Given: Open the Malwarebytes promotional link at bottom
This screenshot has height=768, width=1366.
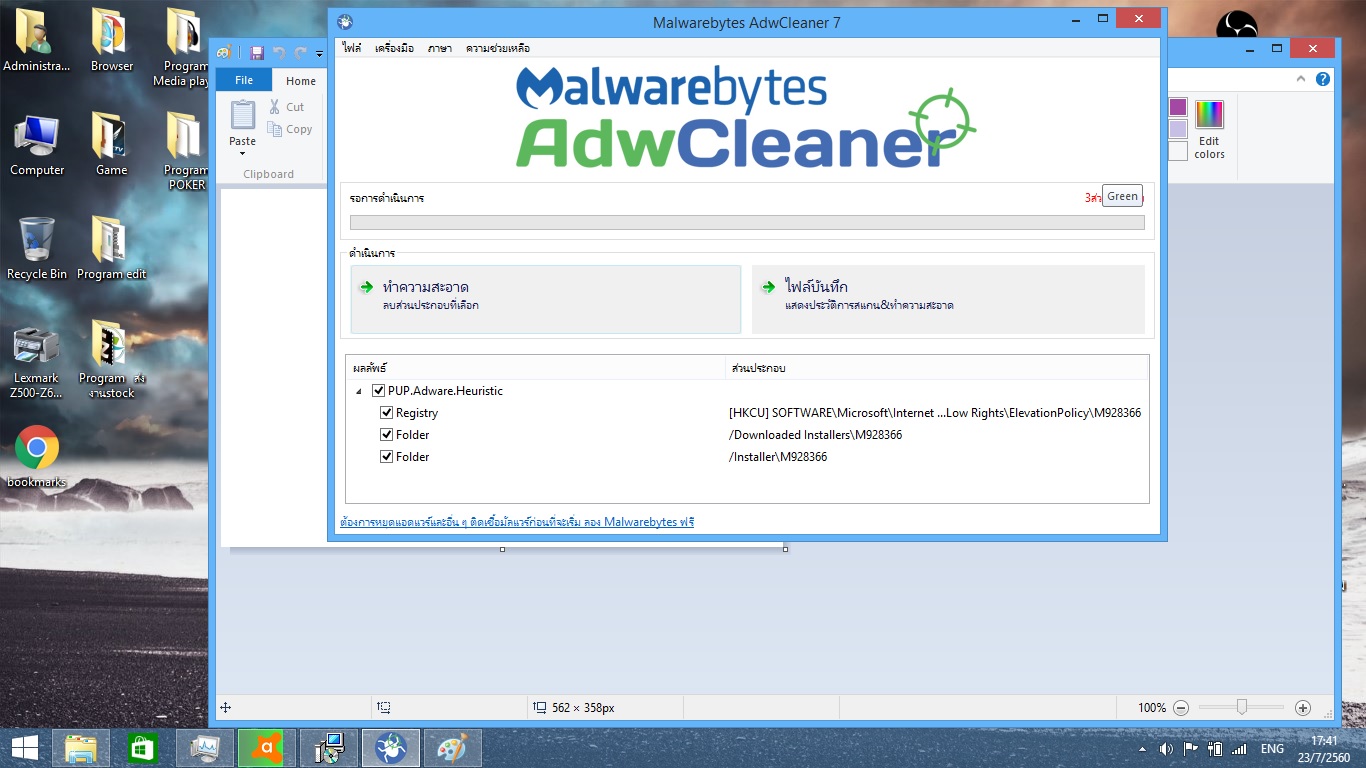Looking at the screenshot, I should (517, 522).
